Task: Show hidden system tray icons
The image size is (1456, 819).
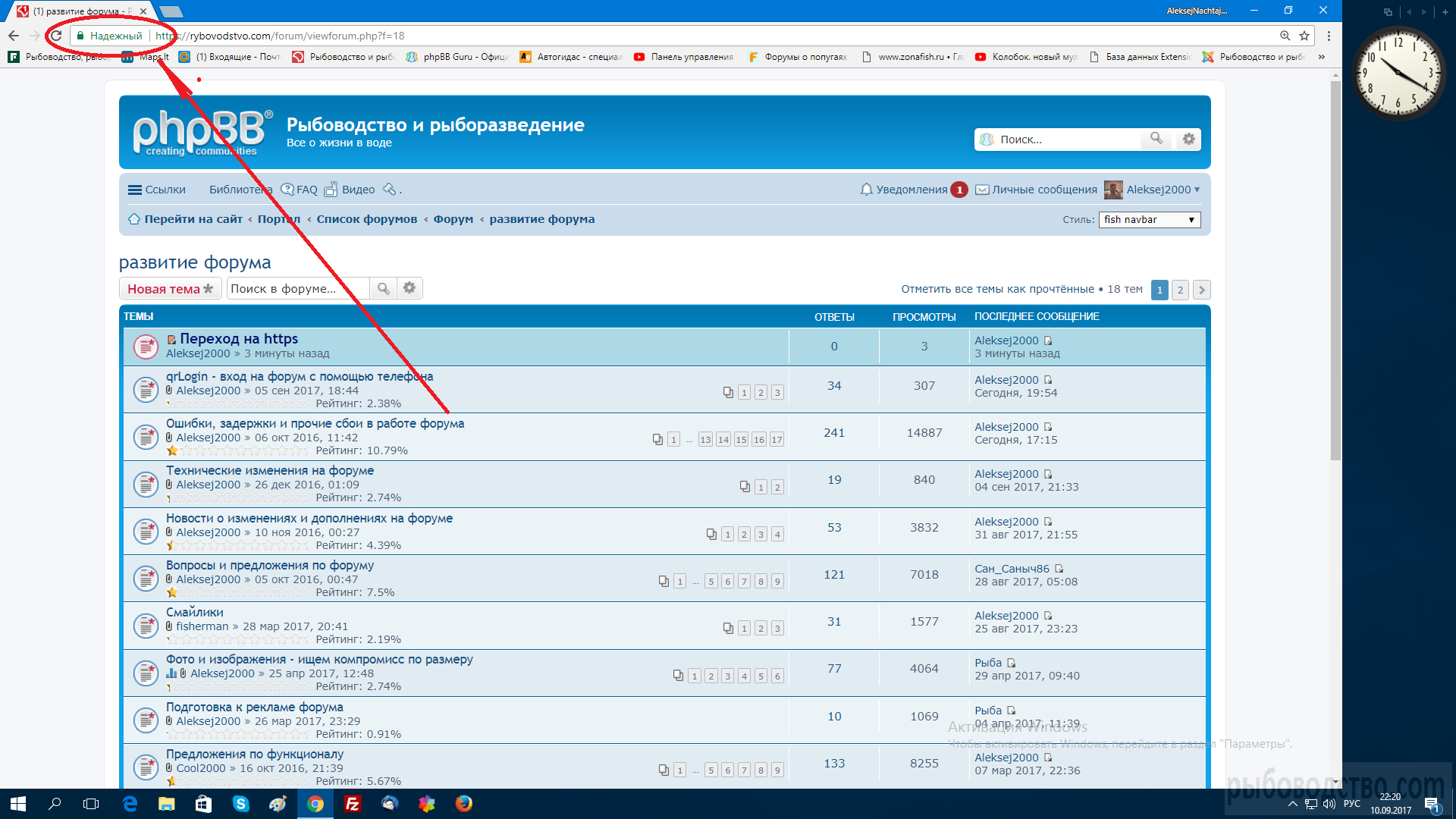Action: tap(1292, 804)
